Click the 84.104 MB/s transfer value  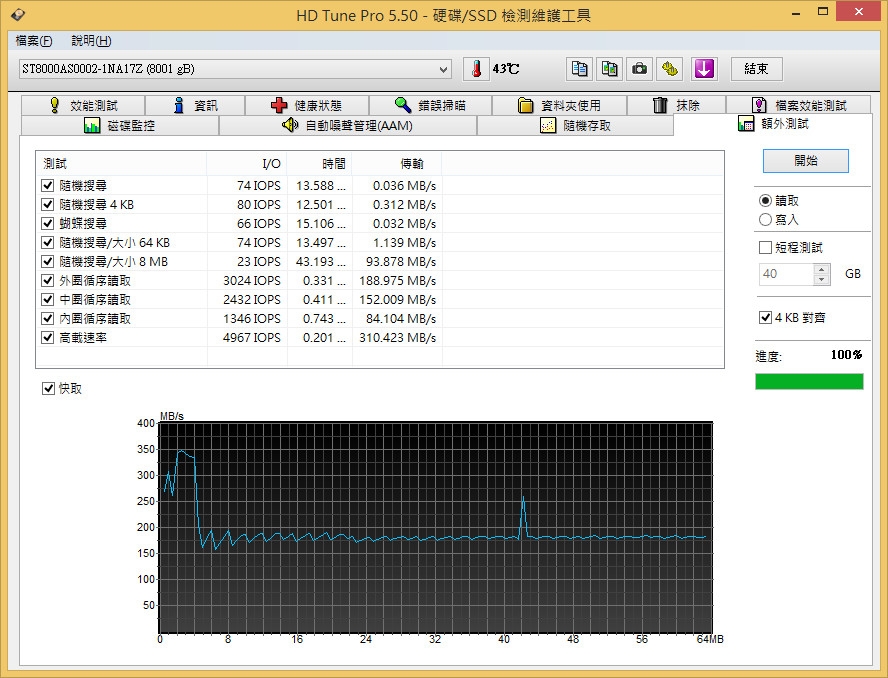[401, 319]
